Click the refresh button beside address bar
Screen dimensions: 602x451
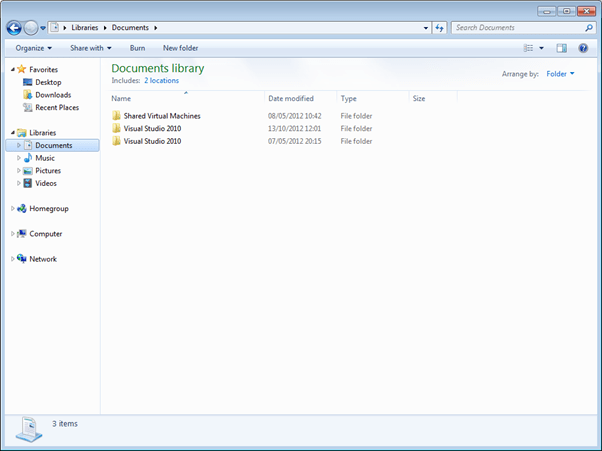point(439,28)
